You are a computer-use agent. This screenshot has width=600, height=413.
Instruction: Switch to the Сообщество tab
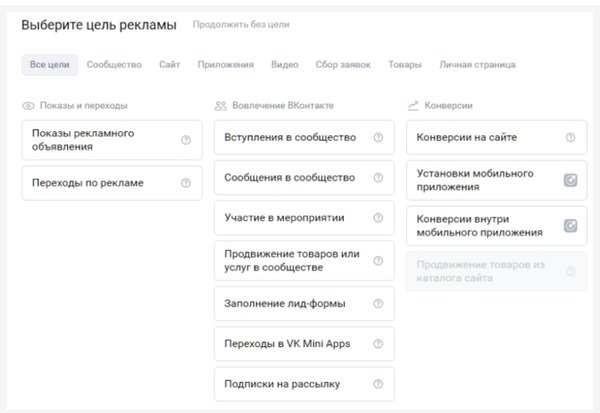114,65
